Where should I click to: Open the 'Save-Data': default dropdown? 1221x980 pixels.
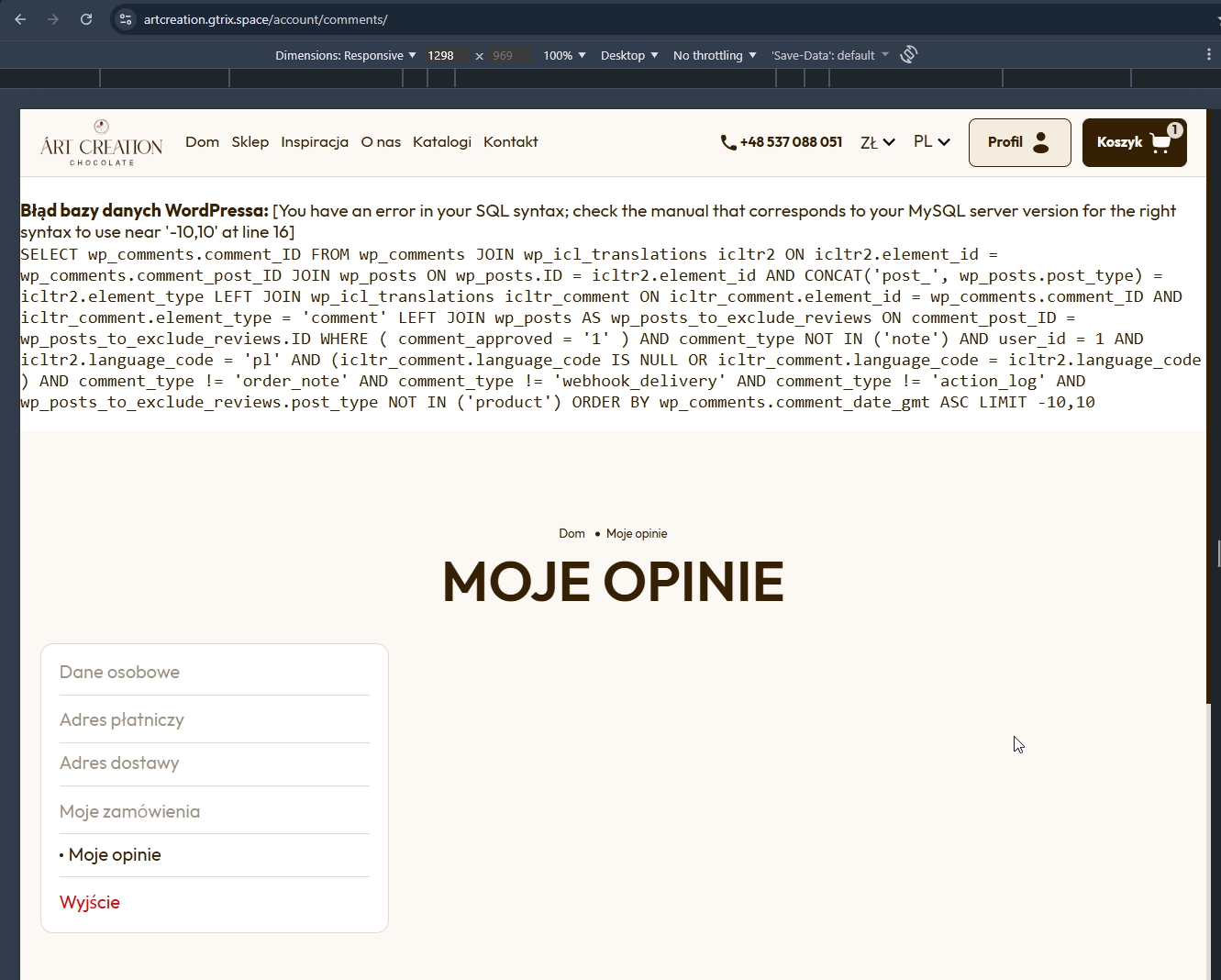coord(830,56)
